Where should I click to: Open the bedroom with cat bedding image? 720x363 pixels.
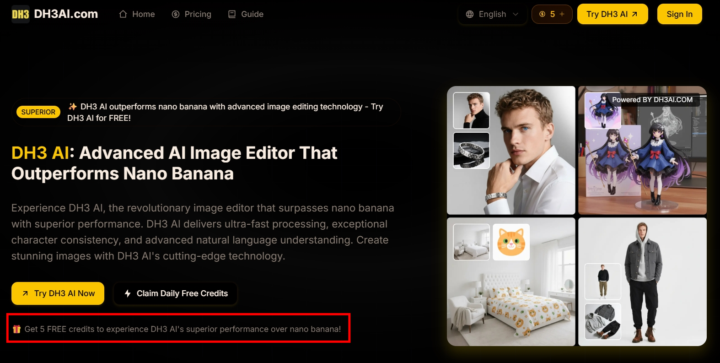coord(511,282)
